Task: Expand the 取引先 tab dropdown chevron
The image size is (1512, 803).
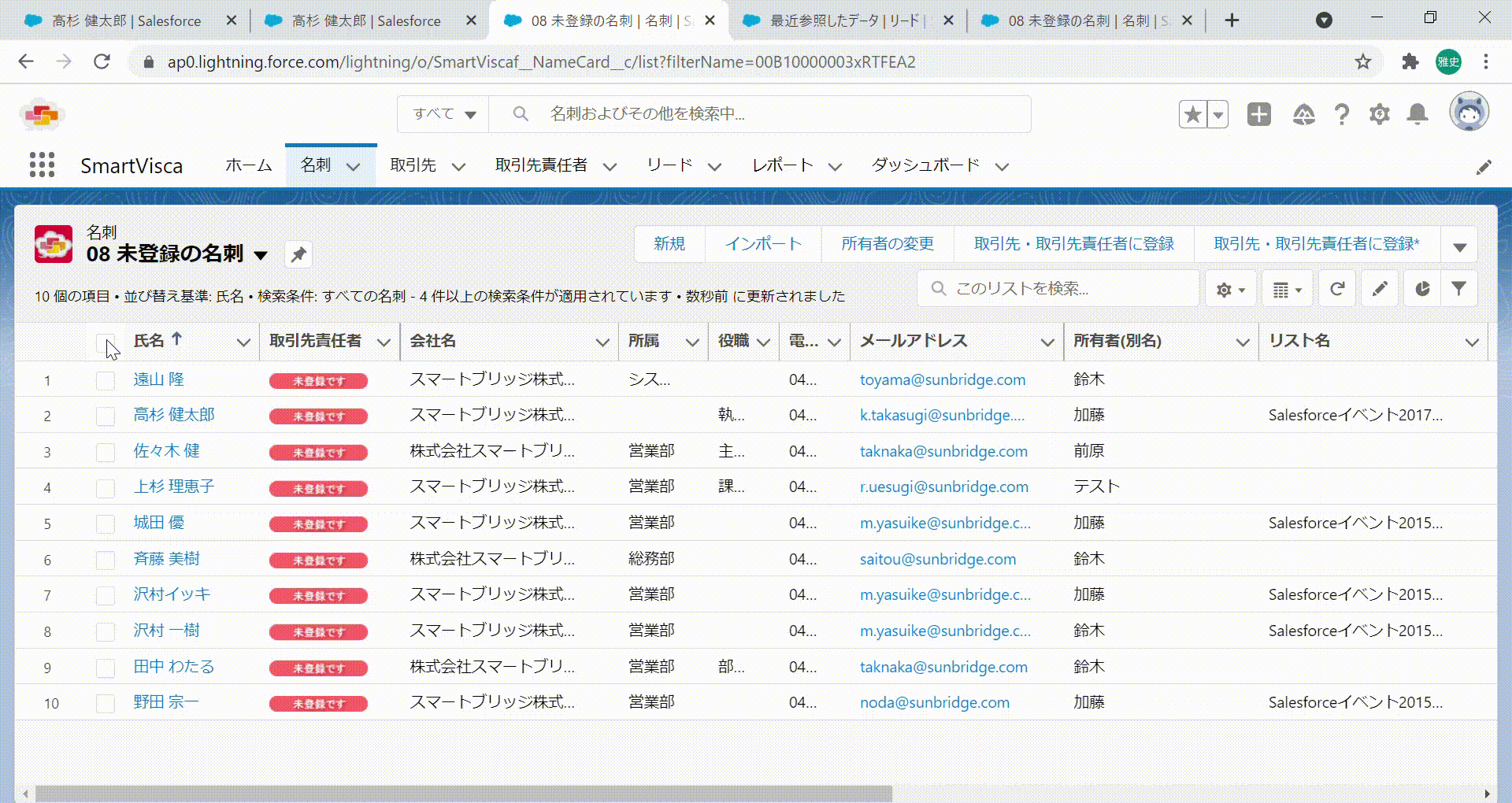Action: tap(458, 167)
